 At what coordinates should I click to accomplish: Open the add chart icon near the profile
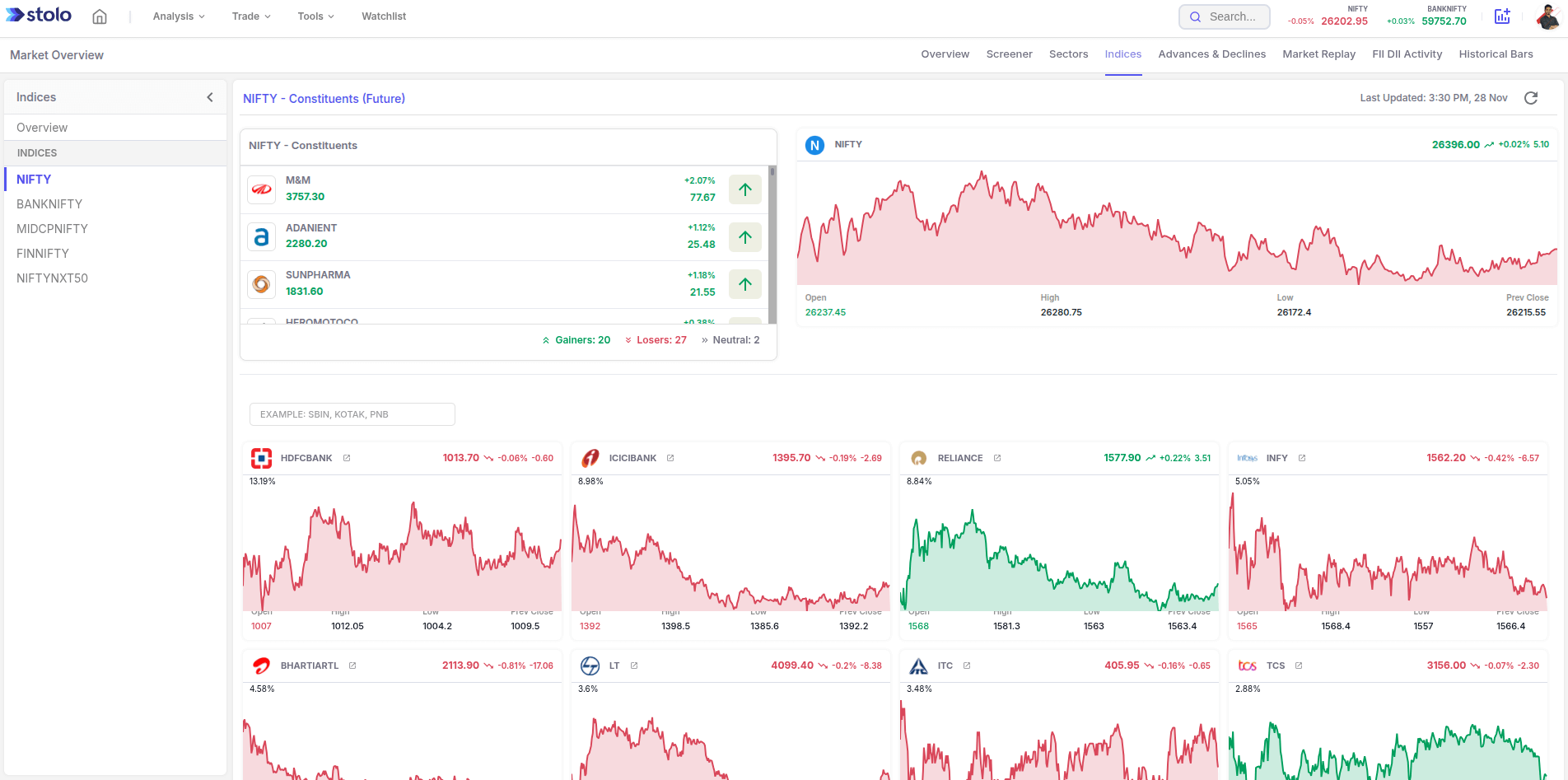(1502, 16)
